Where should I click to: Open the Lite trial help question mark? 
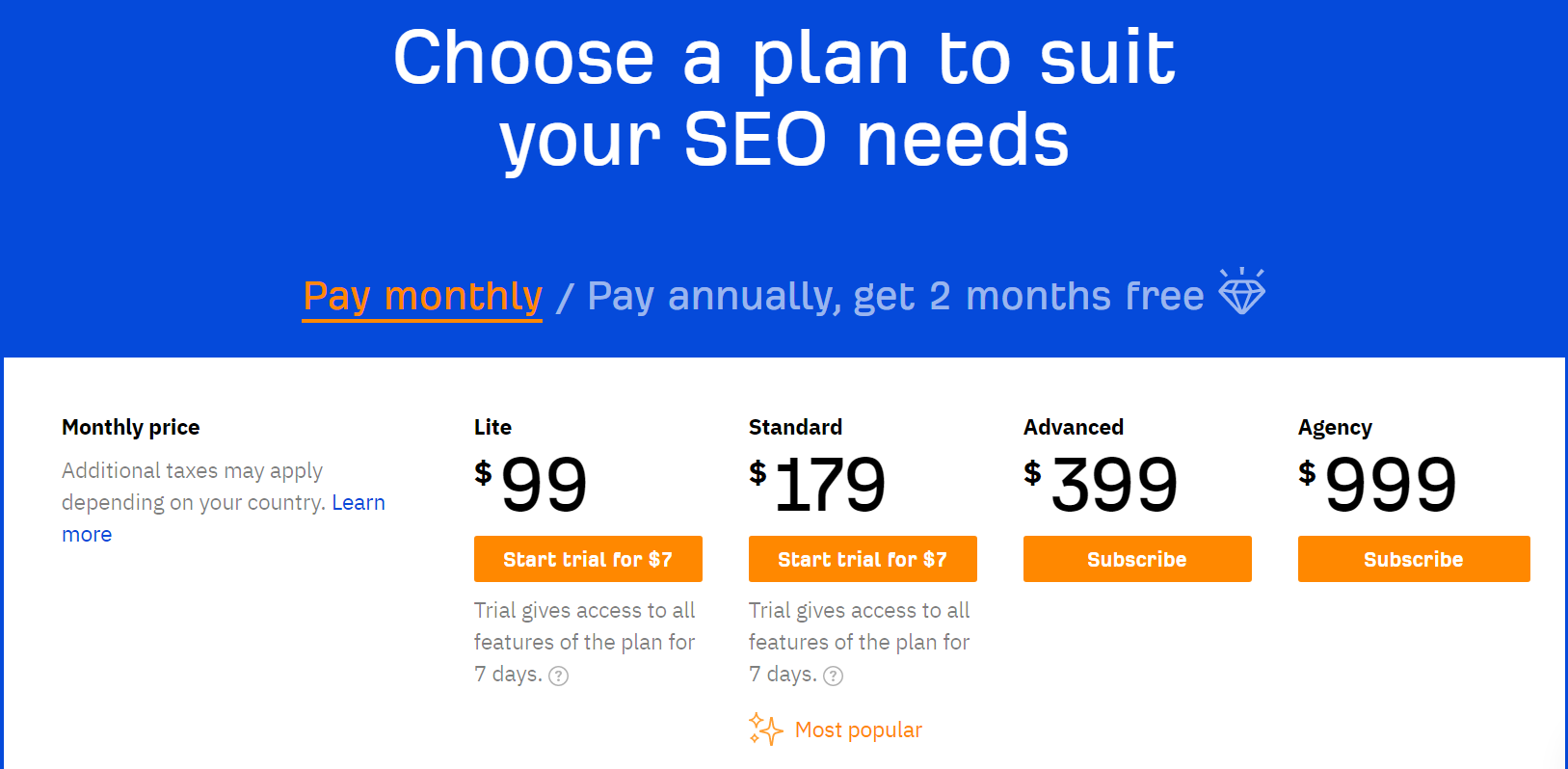559,676
